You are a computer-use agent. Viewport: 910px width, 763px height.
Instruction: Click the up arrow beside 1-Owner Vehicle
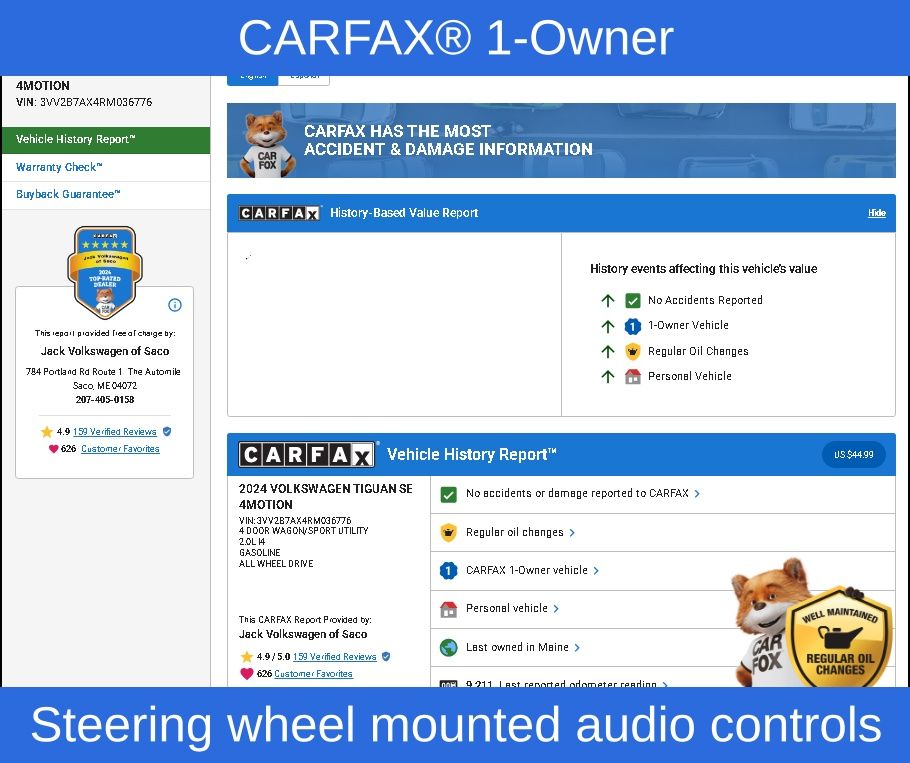(608, 326)
